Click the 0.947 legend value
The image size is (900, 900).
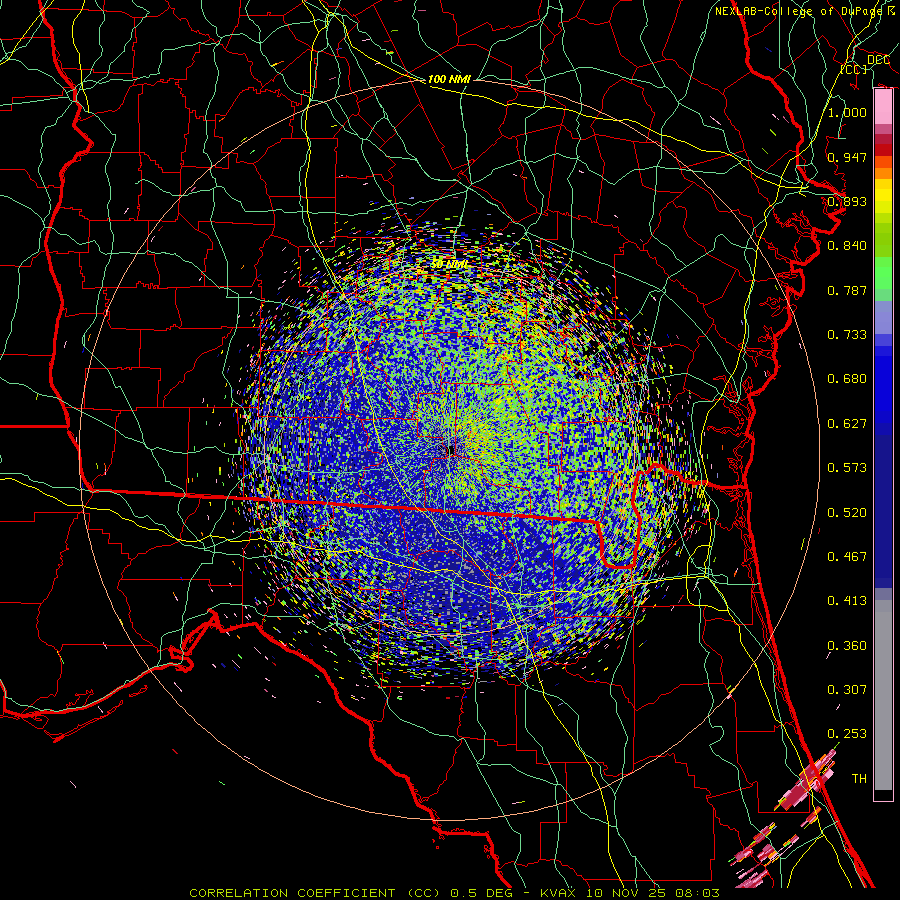(x=847, y=157)
